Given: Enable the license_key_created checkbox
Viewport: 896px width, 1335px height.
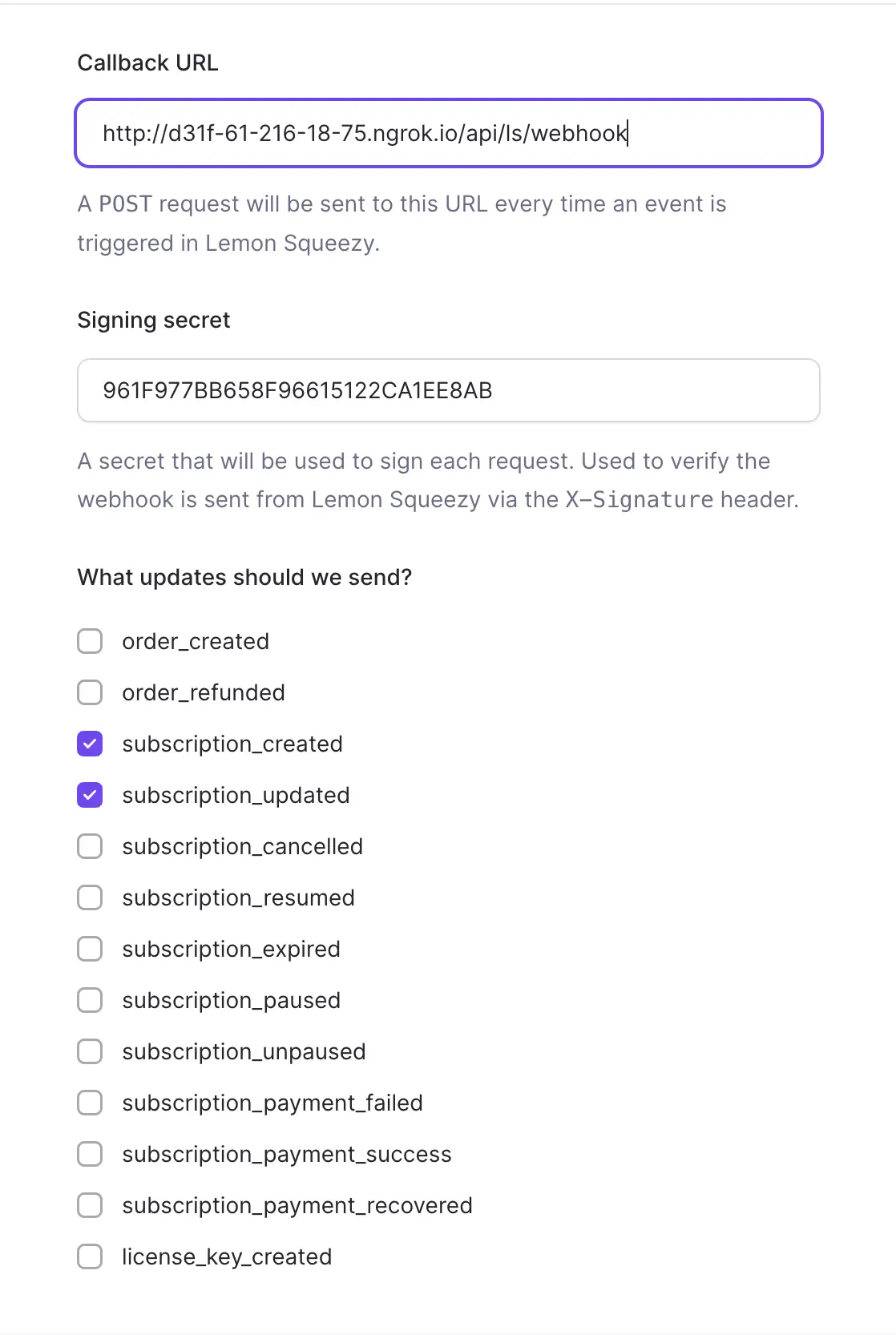Looking at the screenshot, I should (90, 1256).
